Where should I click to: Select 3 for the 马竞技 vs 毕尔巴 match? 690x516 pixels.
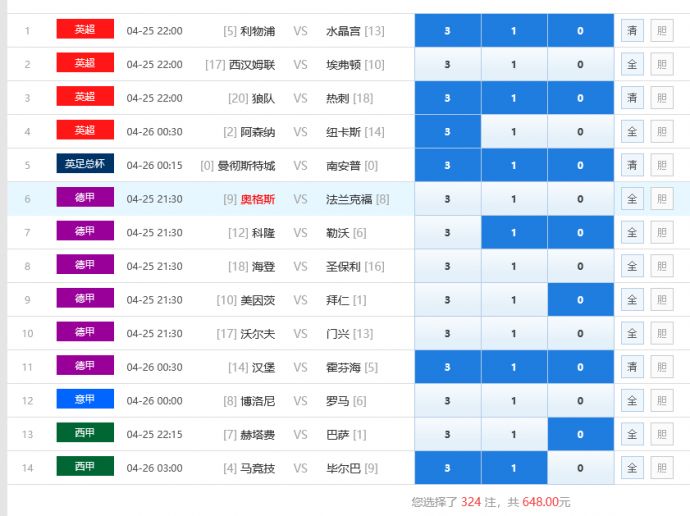point(447,468)
